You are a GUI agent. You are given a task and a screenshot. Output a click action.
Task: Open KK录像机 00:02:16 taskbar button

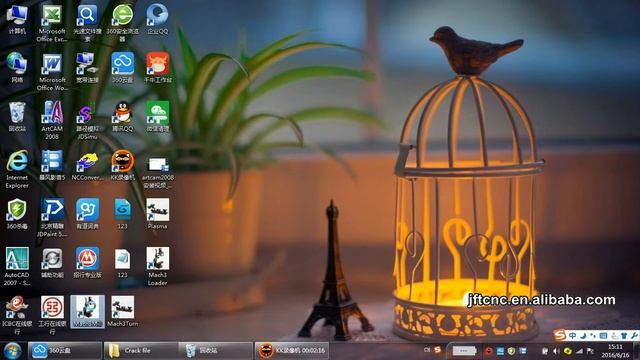click(x=292, y=351)
